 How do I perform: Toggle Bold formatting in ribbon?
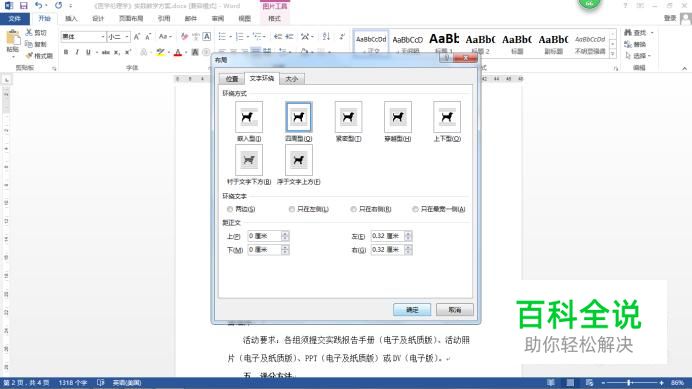click(x=66, y=52)
